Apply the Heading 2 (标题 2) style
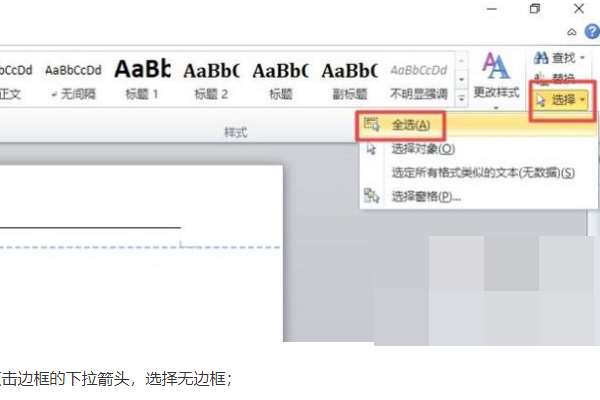The height and width of the screenshot is (400, 600). pos(211,80)
